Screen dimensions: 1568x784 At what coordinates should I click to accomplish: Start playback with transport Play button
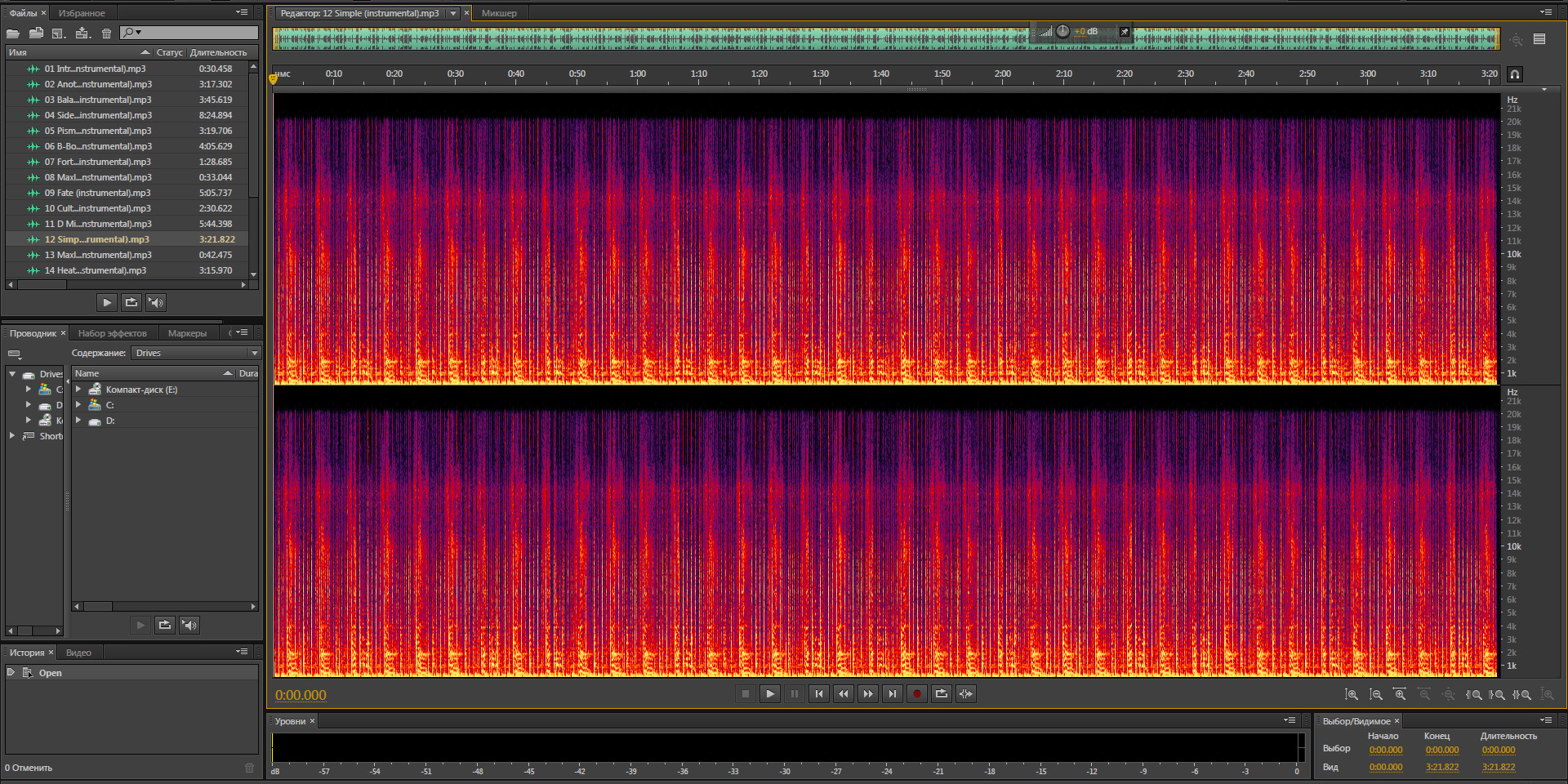pos(770,694)
